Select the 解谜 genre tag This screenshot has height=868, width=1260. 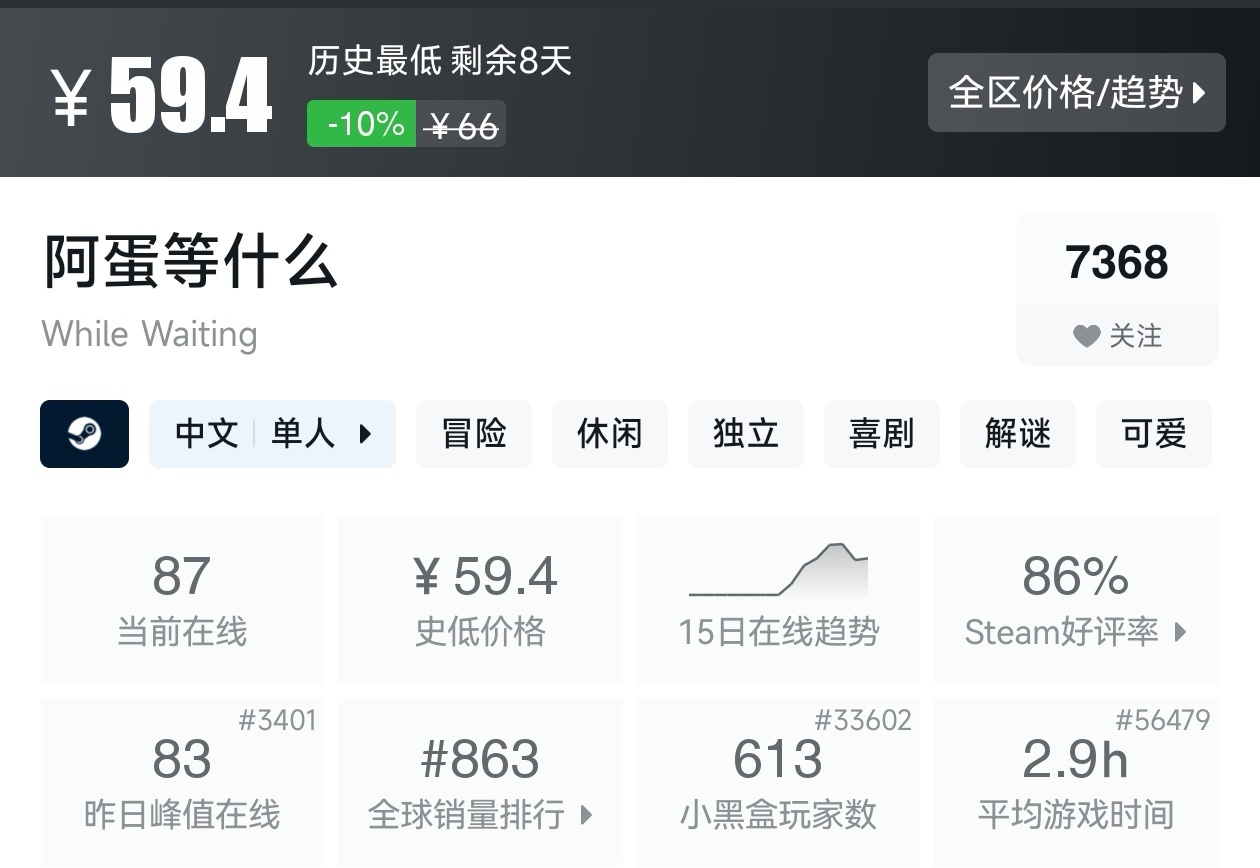[1017, 434]
